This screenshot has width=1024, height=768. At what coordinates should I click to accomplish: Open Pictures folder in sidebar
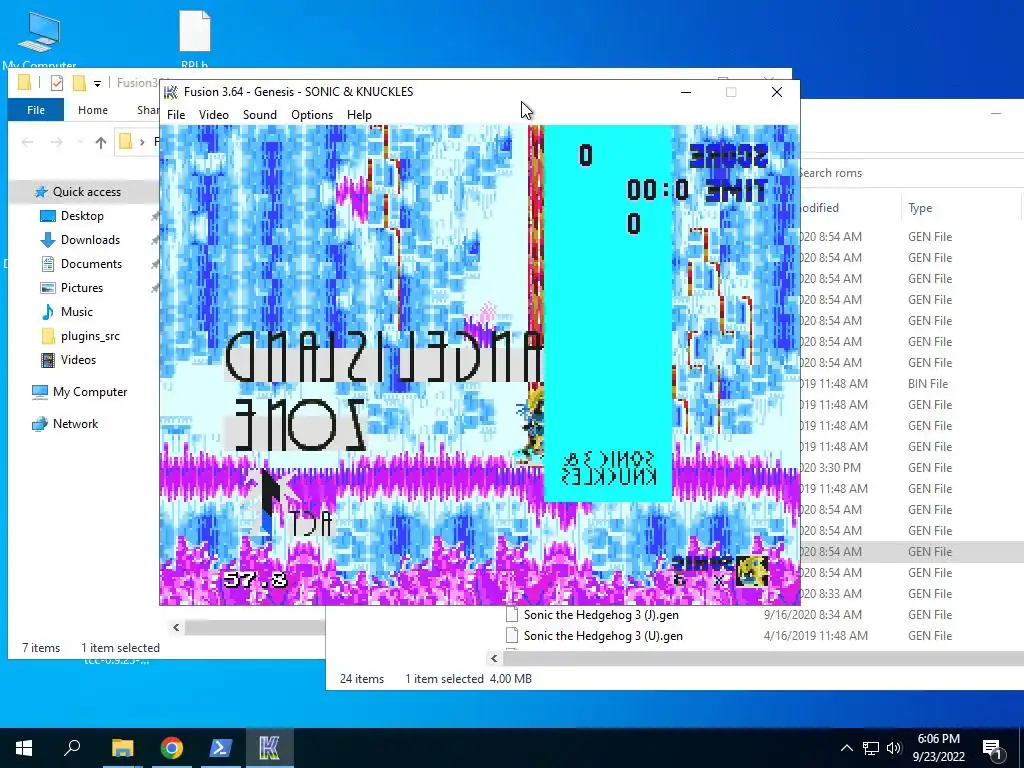(82, 288)
